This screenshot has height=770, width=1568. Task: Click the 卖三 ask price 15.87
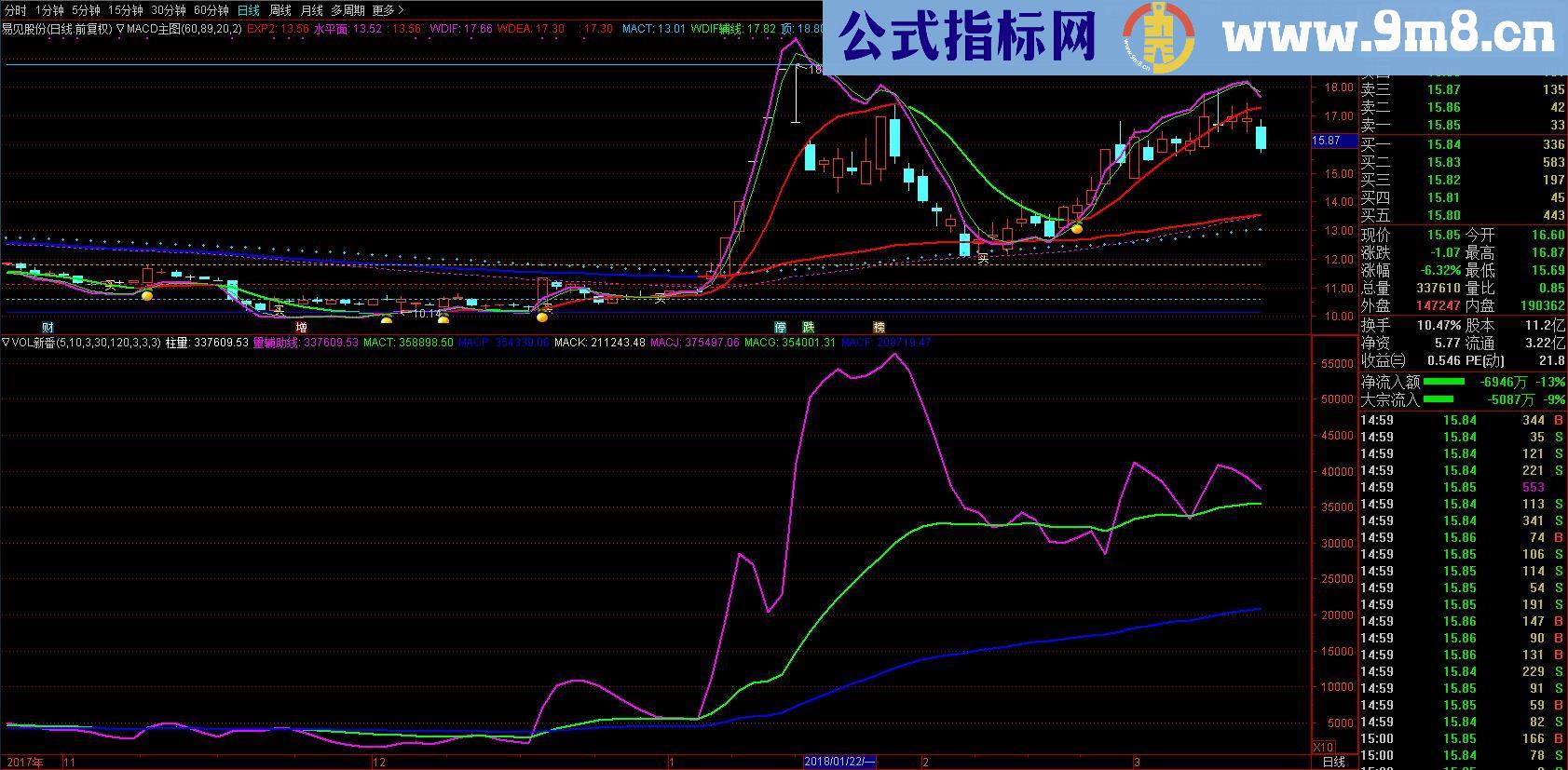coord(1443,89)
